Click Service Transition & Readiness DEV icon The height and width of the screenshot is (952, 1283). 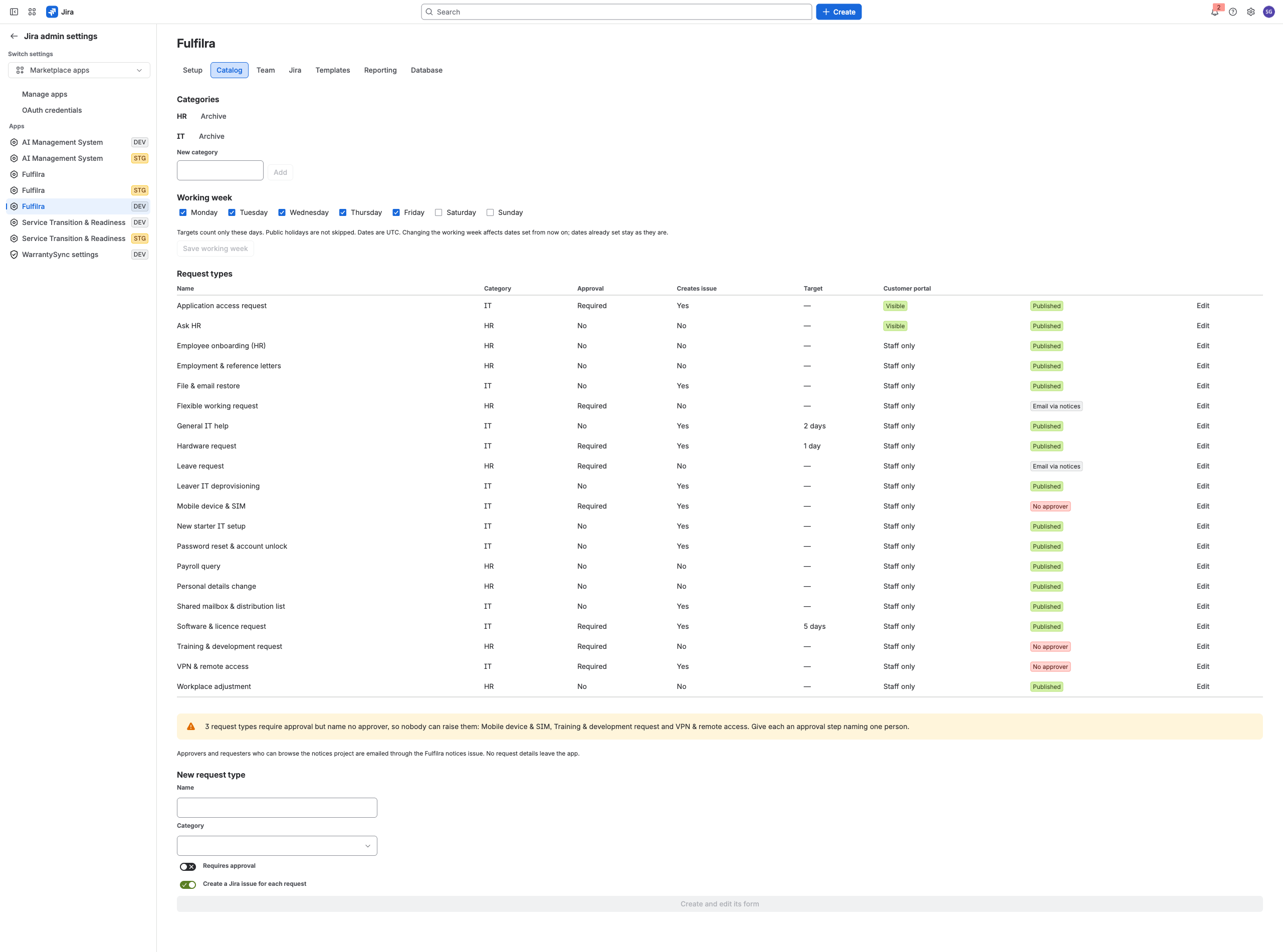click(14, 222)
